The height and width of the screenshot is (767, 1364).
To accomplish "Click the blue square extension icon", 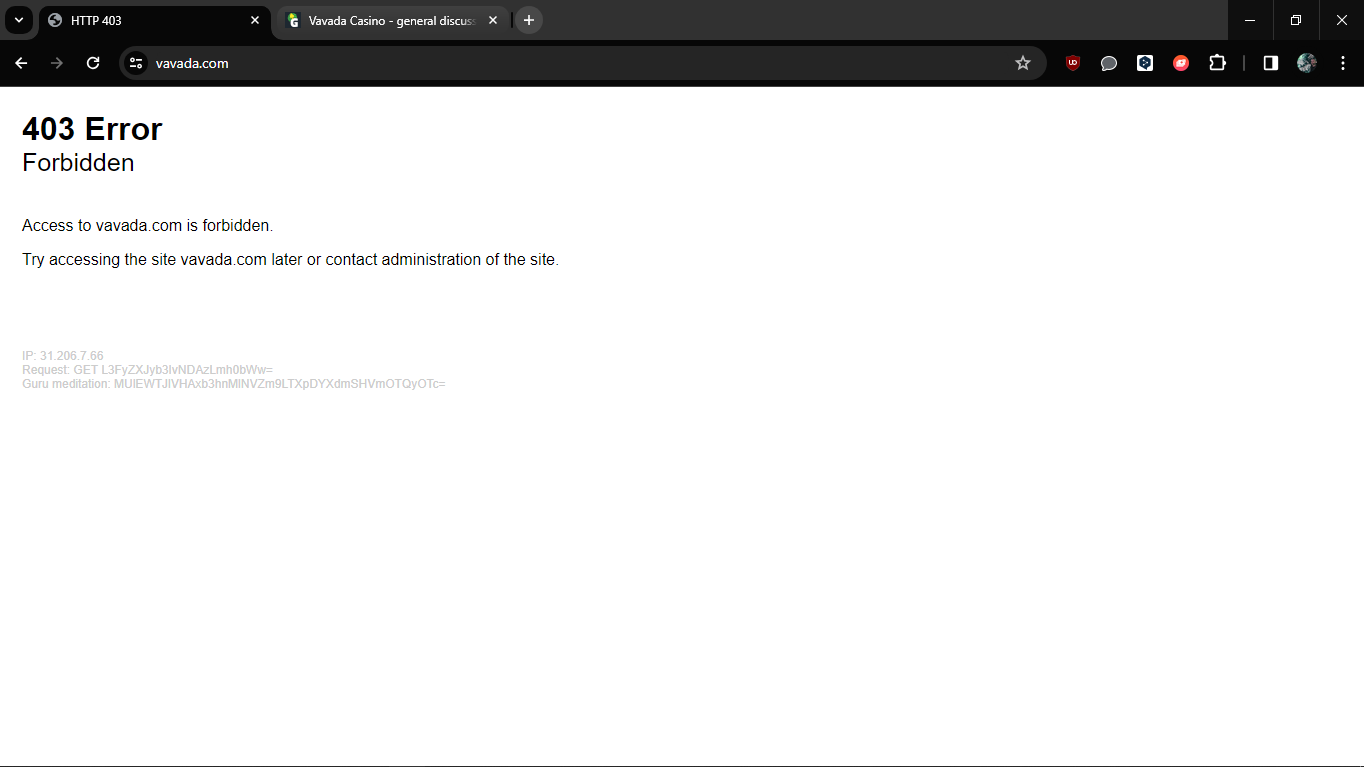I will pos(1145,63).
